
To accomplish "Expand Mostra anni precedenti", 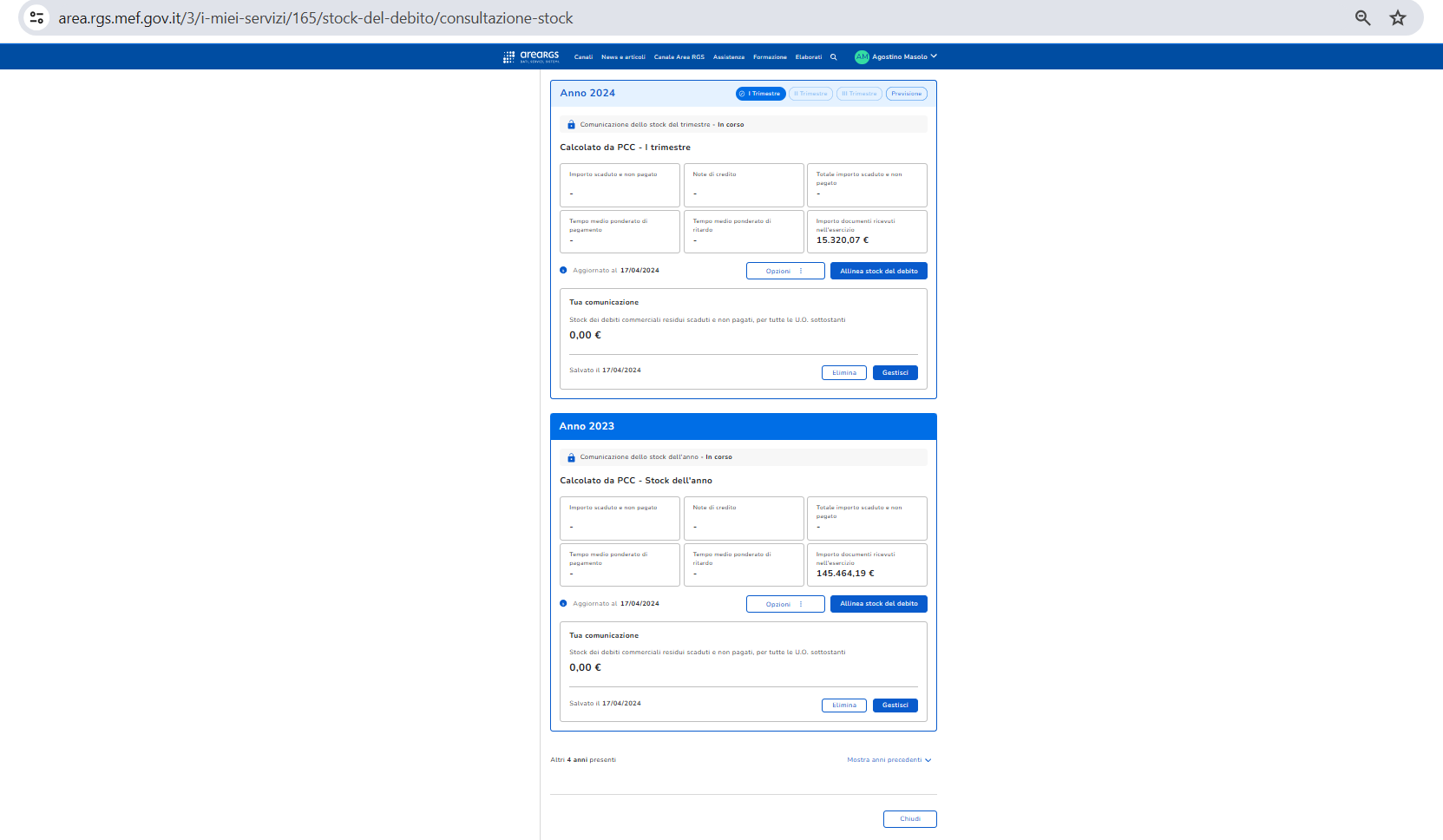I will click(x=889, y=760).
